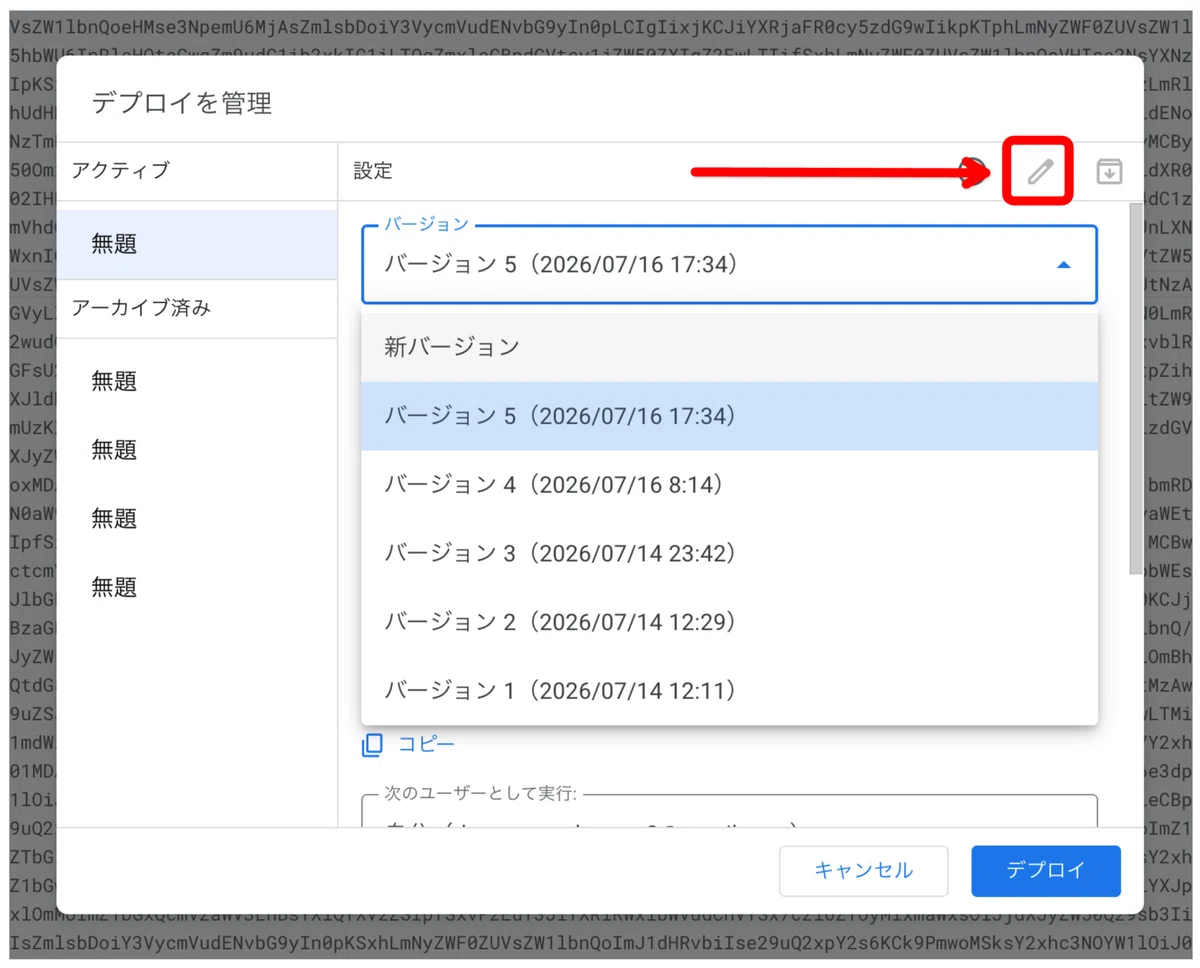Click the アーカイブ済み section heading
This screenshot has width=1200, height=968.
click(x=141, y=308)
